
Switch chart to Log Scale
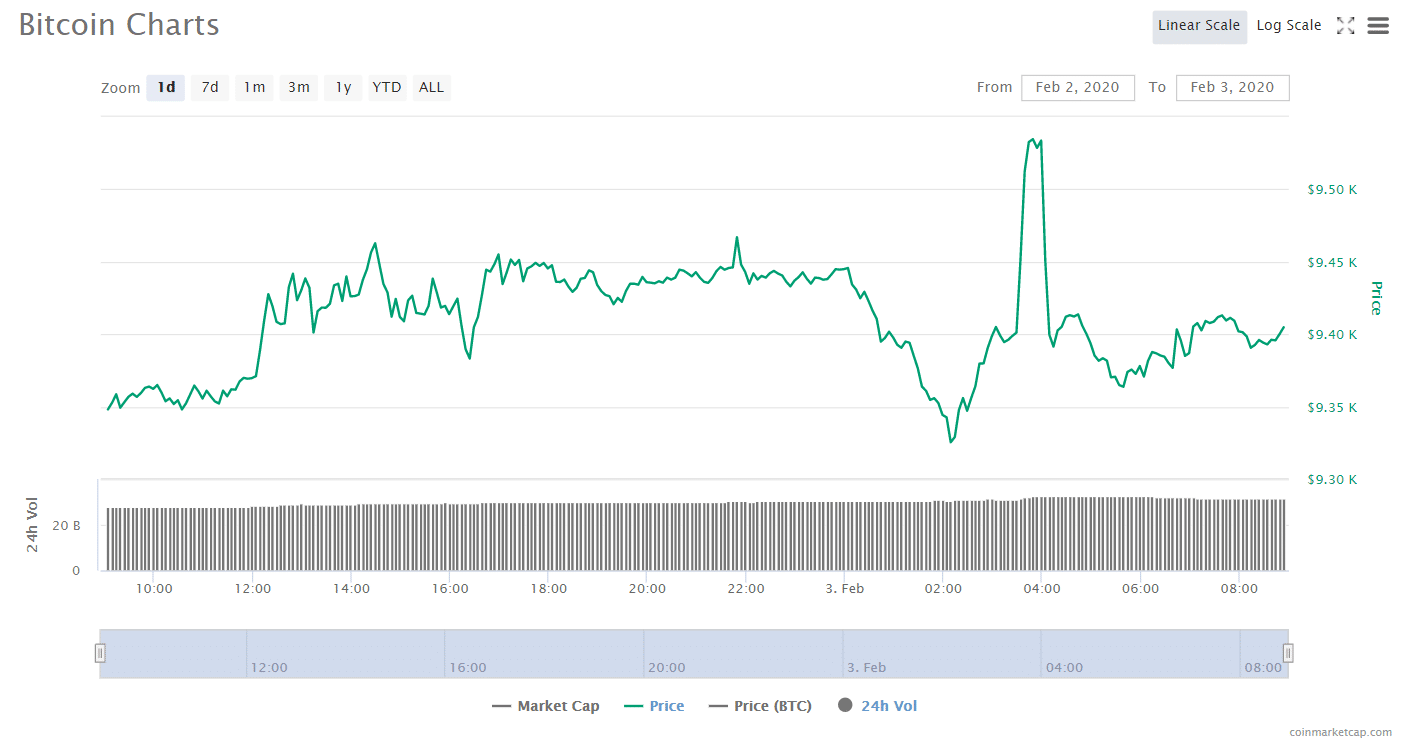[1288, 26]
